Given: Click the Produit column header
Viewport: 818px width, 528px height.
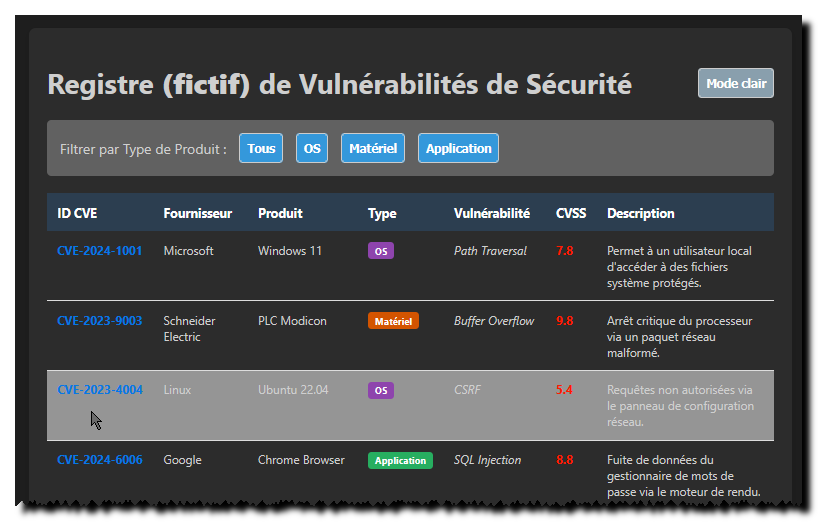Looking at the screenshot, I should (x=280, y=213).
